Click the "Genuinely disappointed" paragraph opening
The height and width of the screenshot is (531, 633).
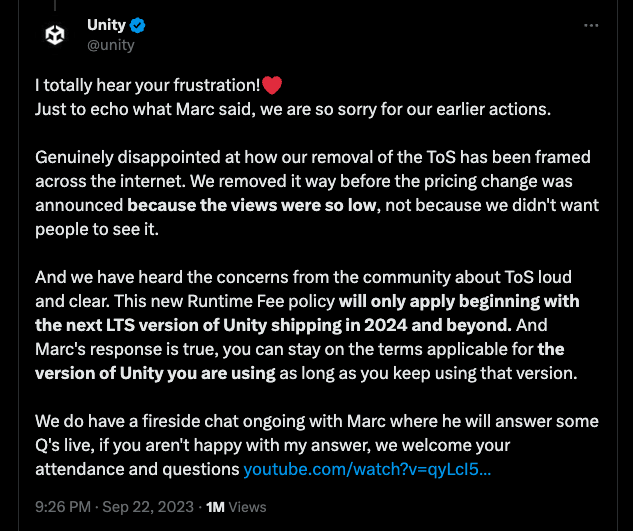click(128, 157)
